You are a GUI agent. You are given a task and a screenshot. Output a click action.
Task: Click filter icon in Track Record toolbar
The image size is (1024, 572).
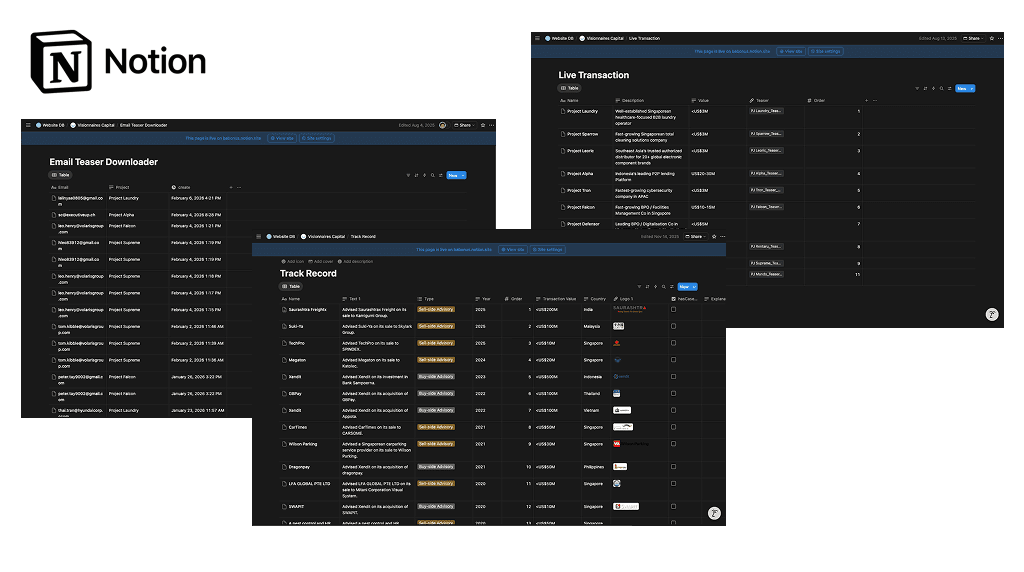point(639,287)
